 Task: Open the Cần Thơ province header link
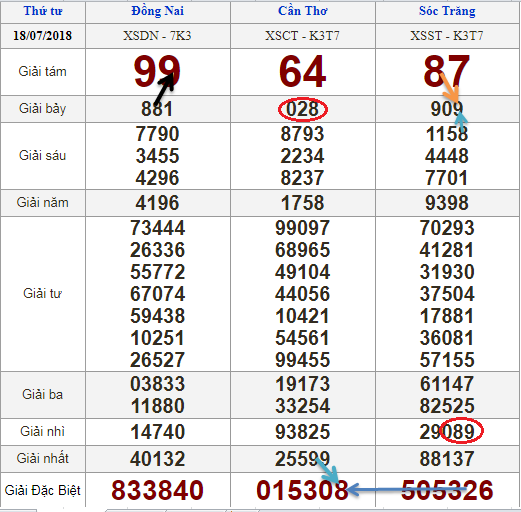[x=303, y=11]
